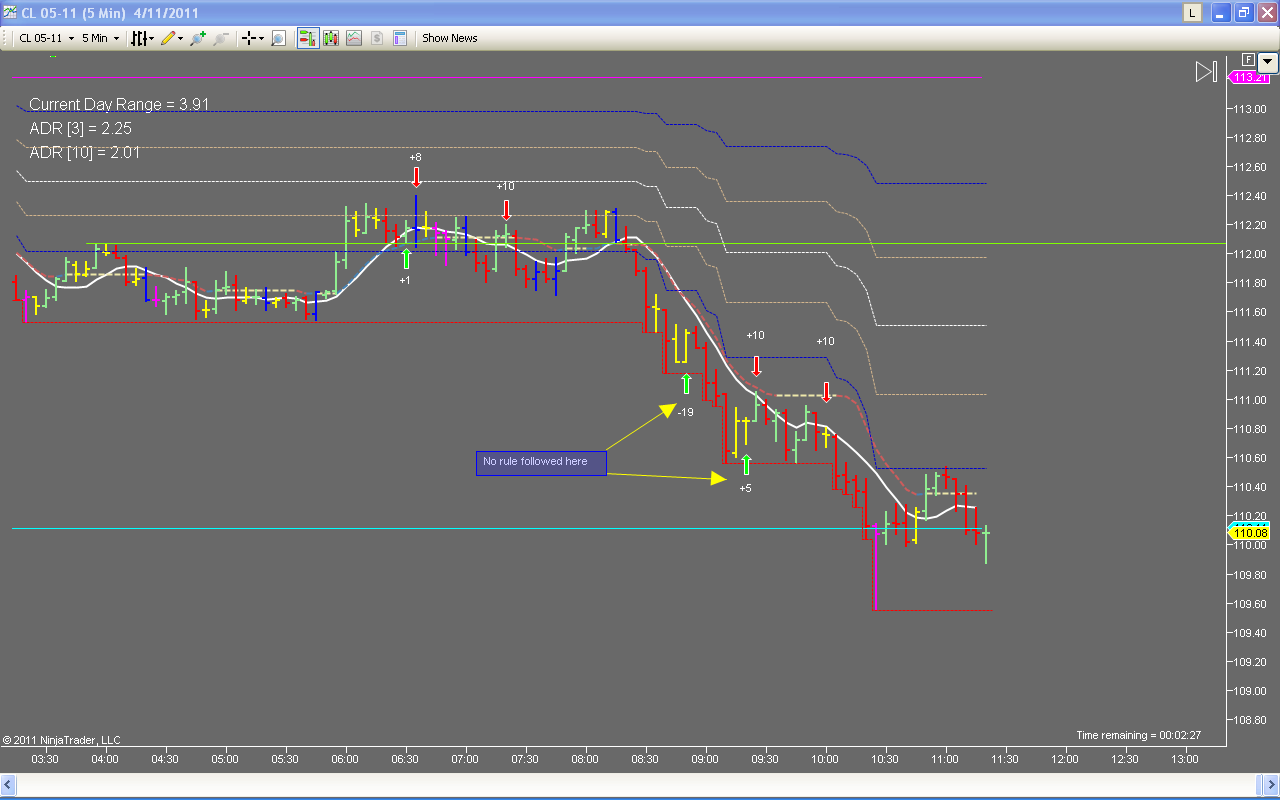Click the yellow 110.08 last price marker
The image size is (1280, 800).
(x=1249, y=534)
